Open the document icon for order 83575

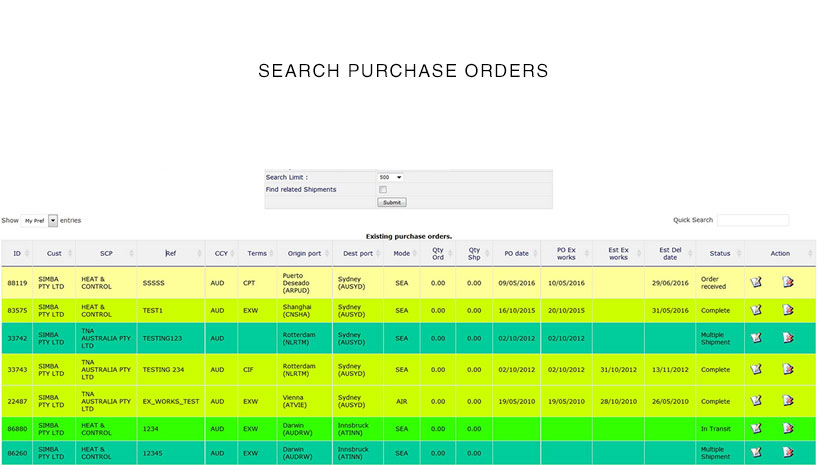pos(788,310)
